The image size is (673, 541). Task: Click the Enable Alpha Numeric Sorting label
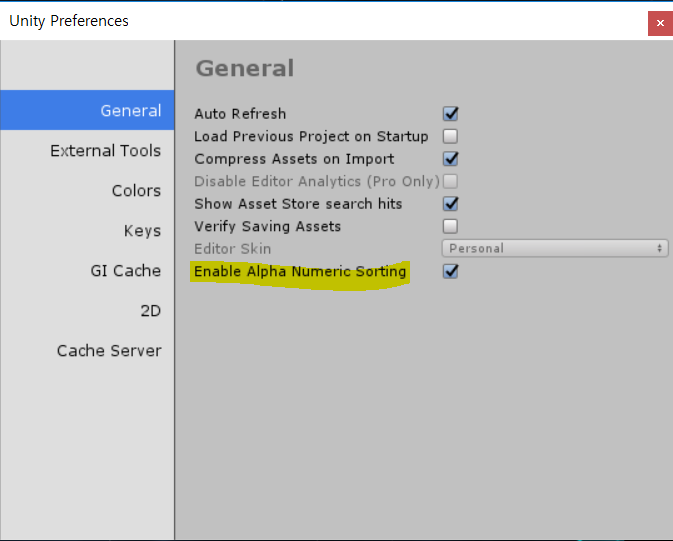click(300, 271)
